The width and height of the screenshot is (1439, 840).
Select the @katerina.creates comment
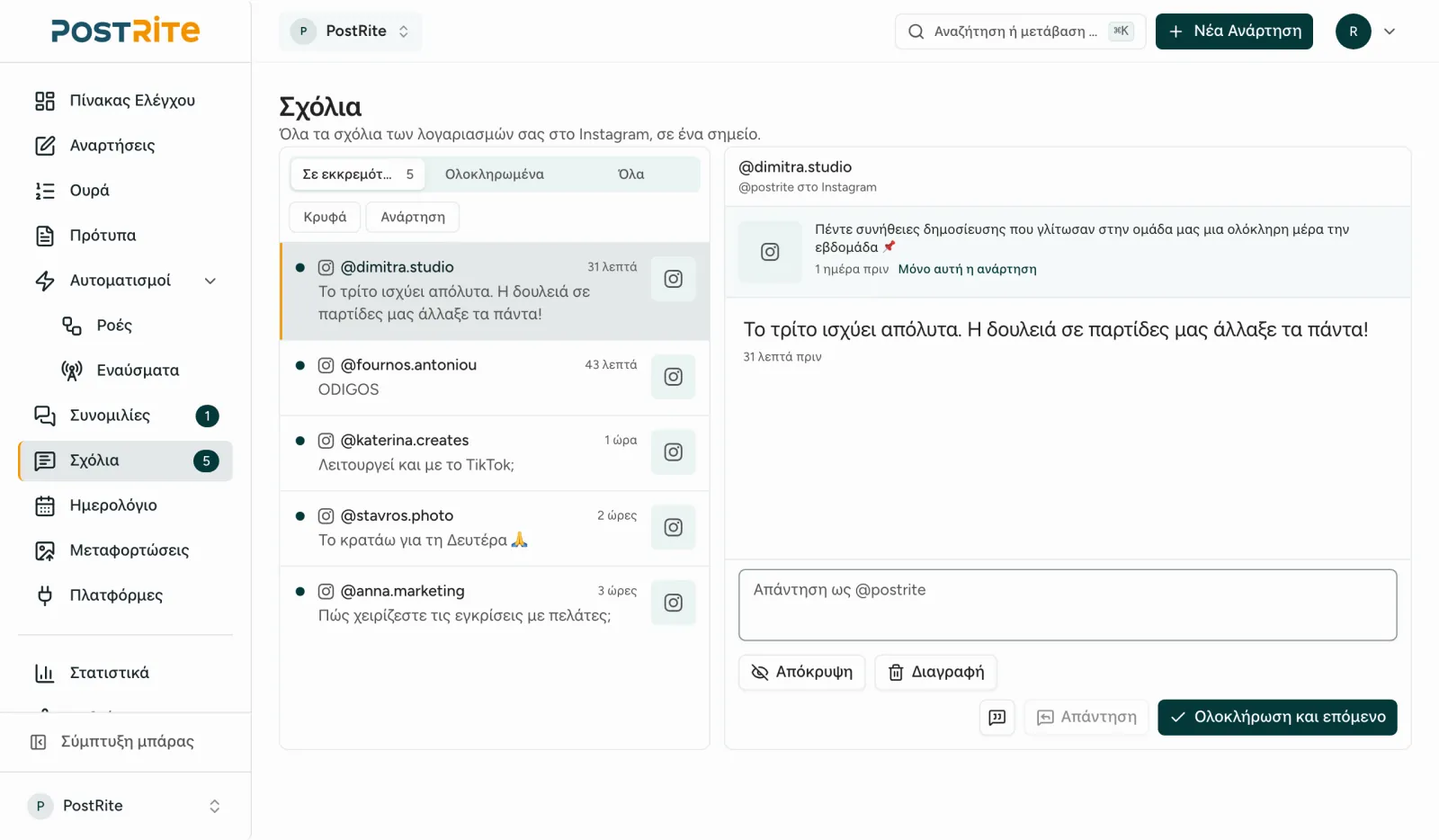(495, 452)
